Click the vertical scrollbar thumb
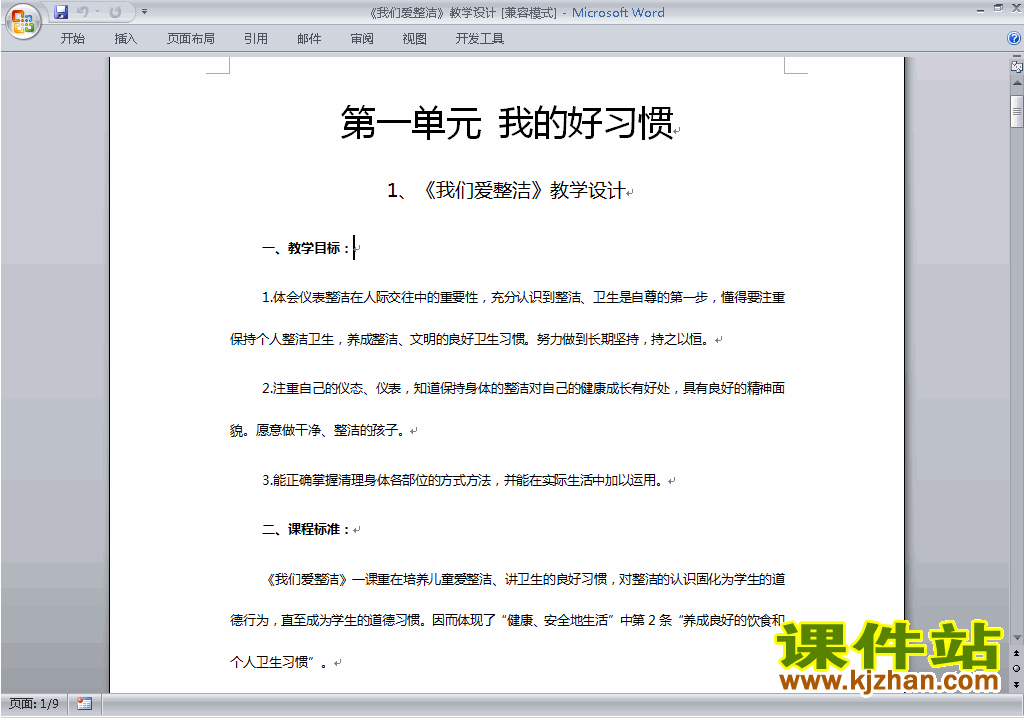The image size is (1024, 718). (1017, 111)
